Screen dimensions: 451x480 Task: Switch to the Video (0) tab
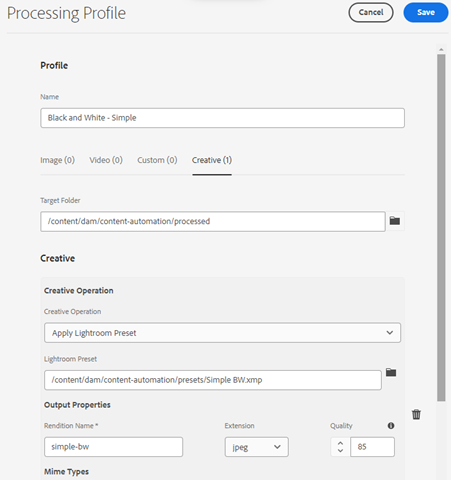point(106,160)
